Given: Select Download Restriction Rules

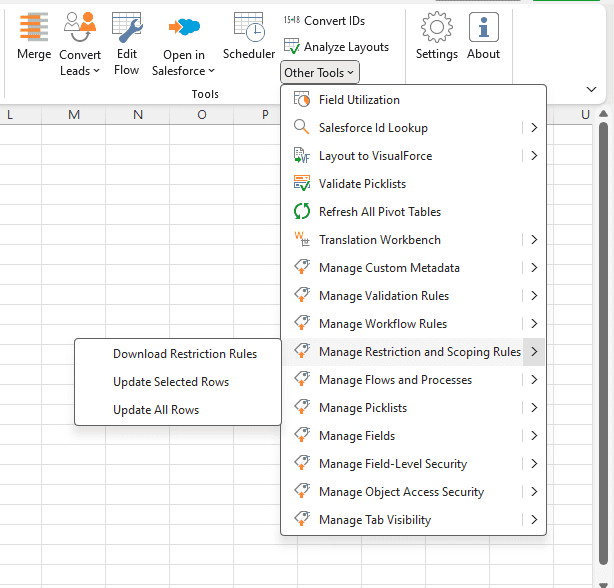Looking at the screenshot, I should [x=185, y=354].
